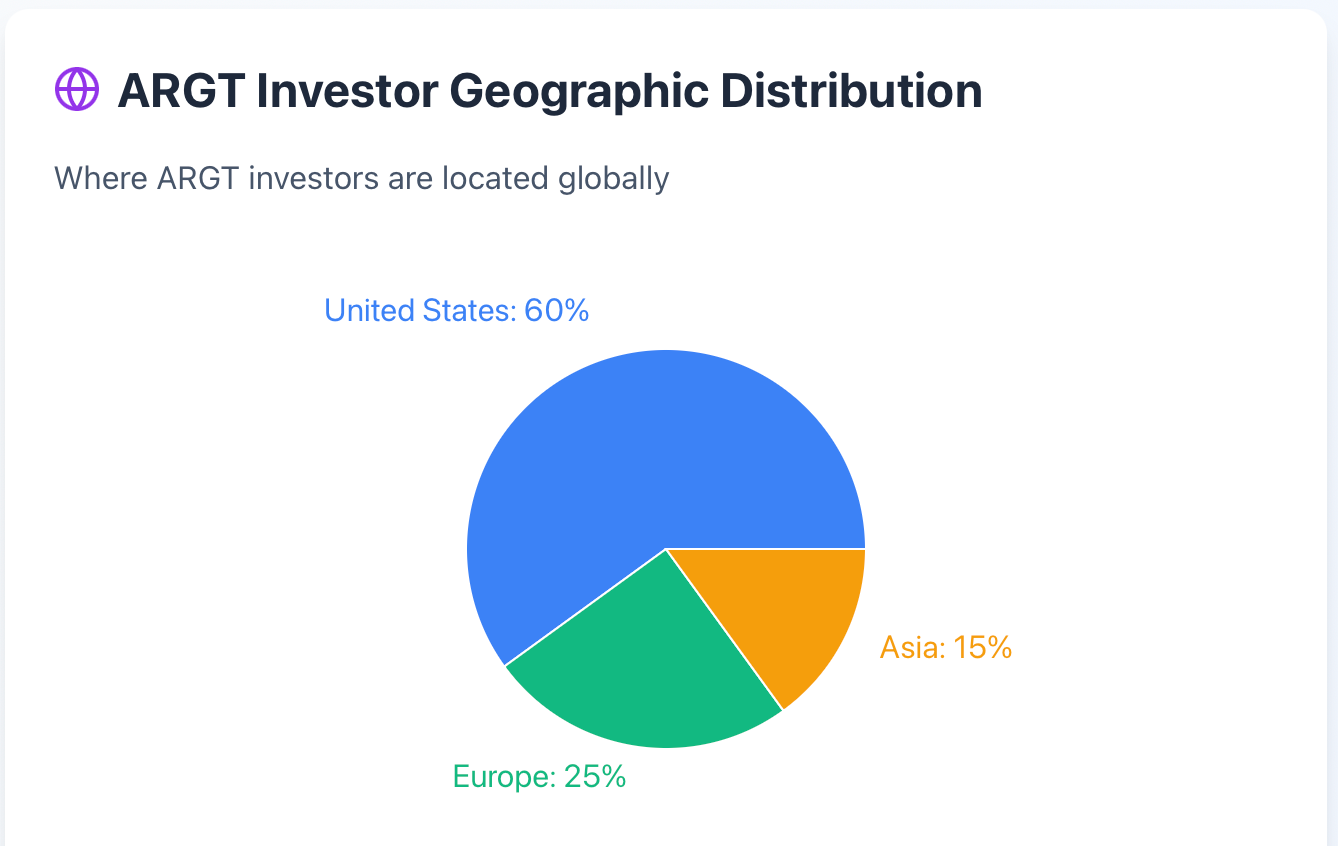Click the Europe: 25% label

(x=539, y=777)
